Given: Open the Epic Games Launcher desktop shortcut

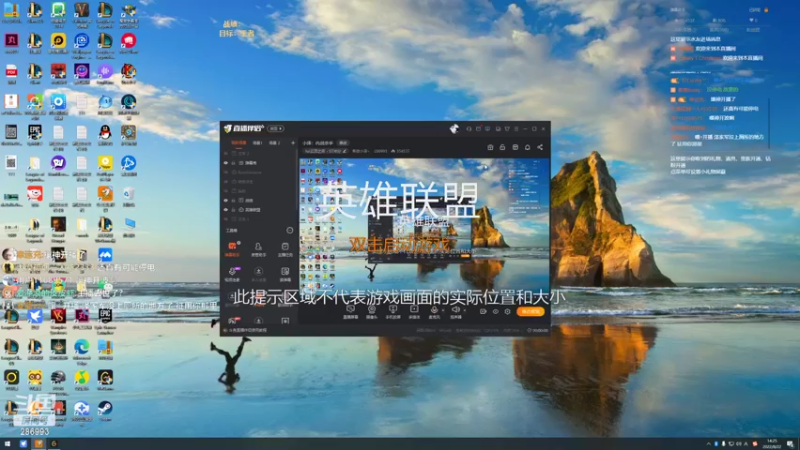Looking at the screenshot, I should [x=105, y=319].
